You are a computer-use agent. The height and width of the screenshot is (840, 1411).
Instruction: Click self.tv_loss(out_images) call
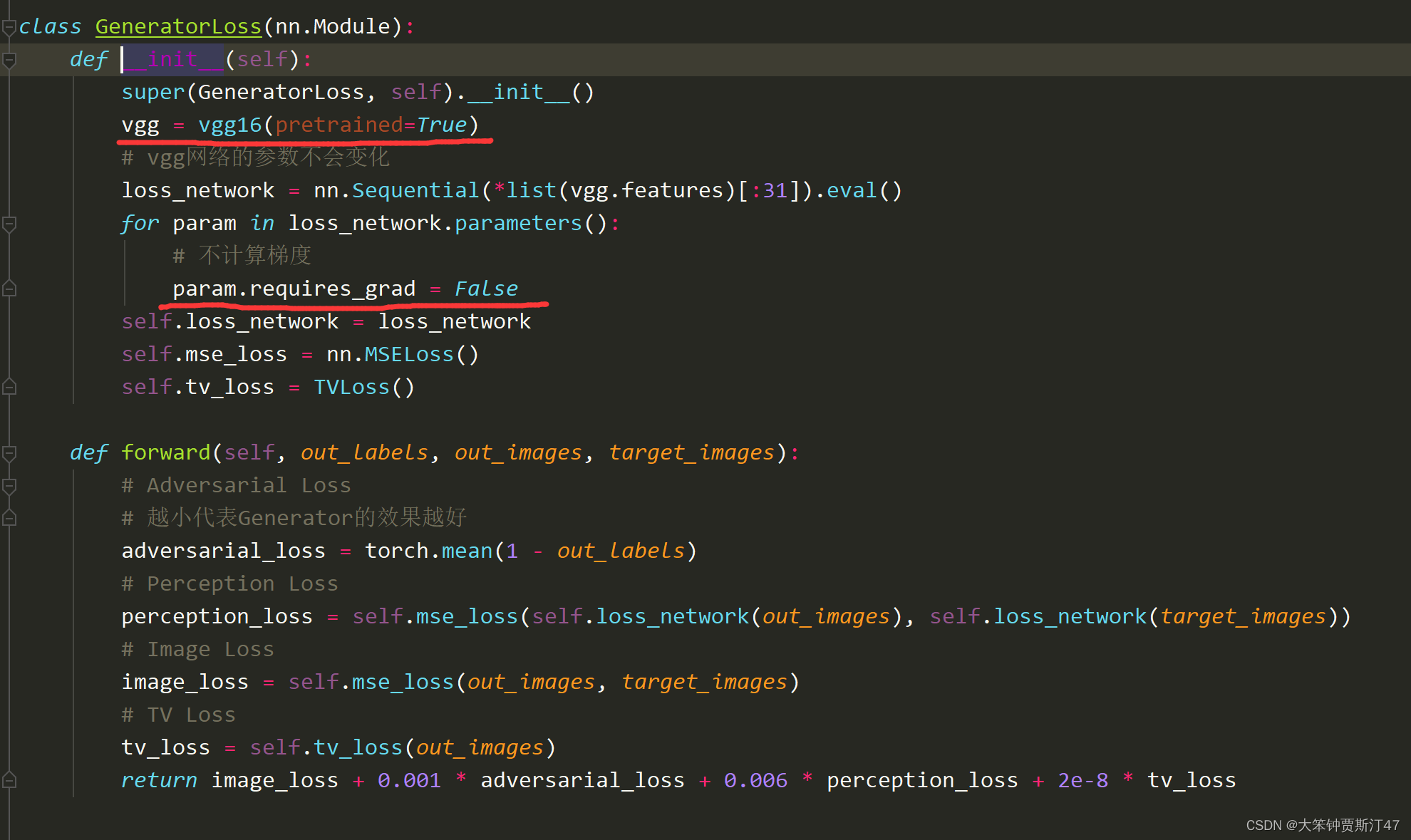click(x=403, y=748)
